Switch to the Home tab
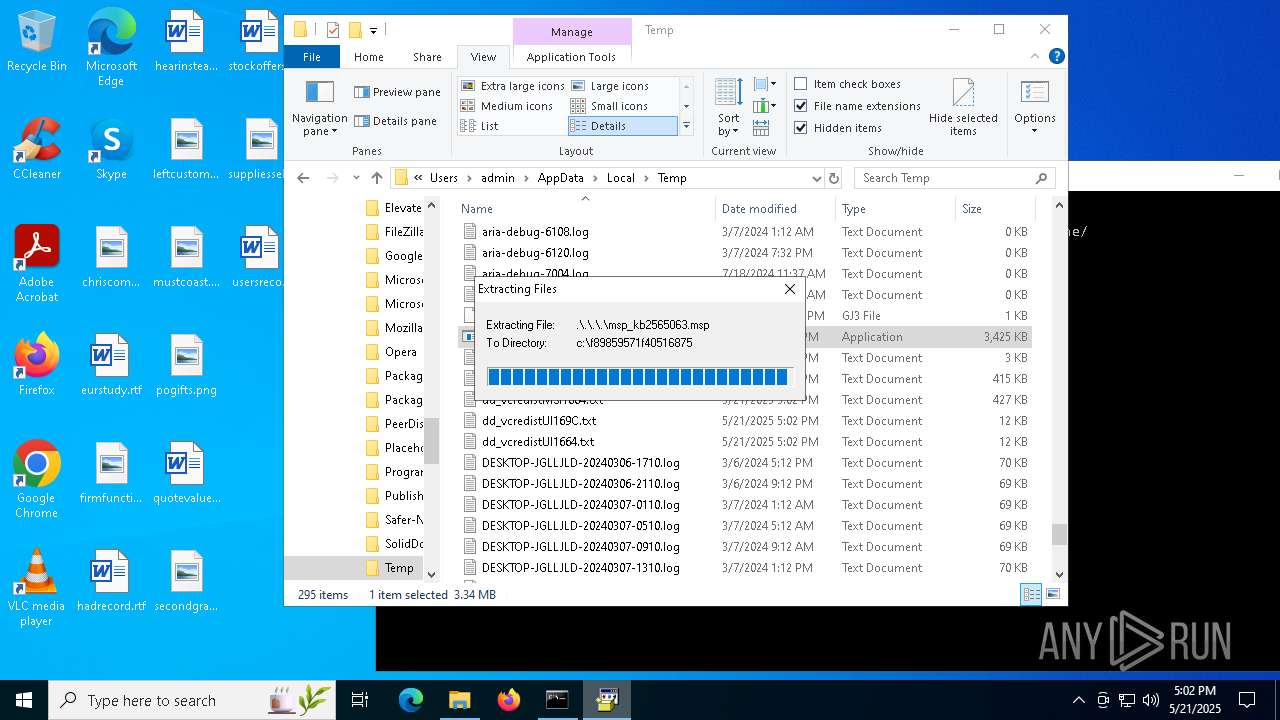Screen dimensions: 1280x720 [369, 57]
